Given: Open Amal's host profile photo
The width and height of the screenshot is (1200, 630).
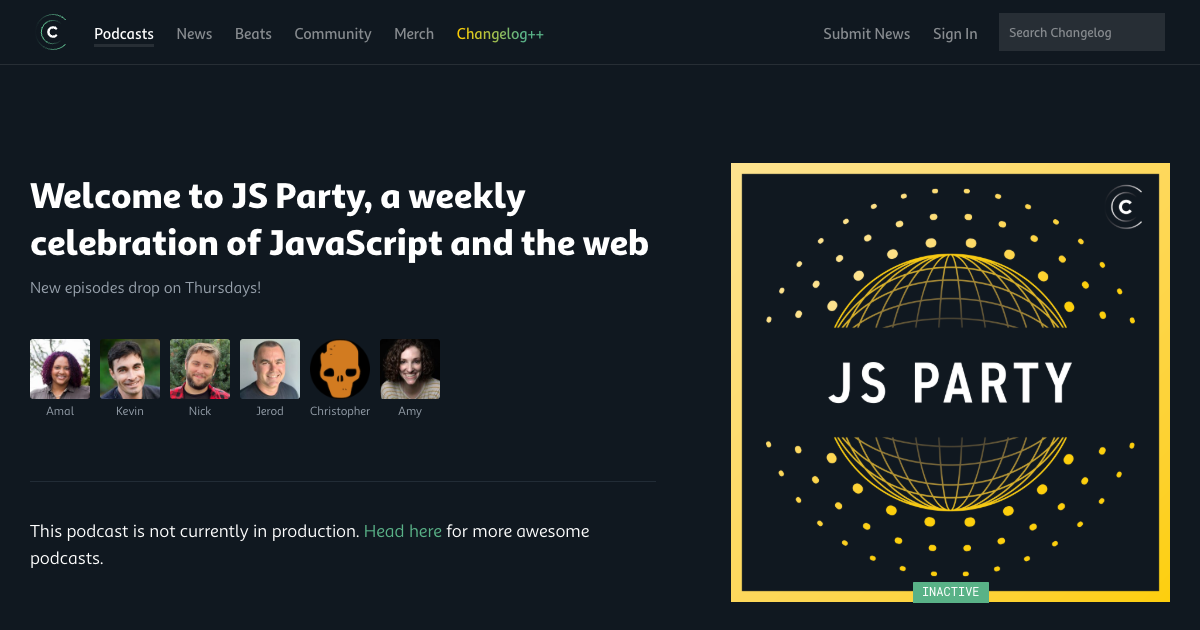Looking at the screenshot, I should (x=59, y=368).
